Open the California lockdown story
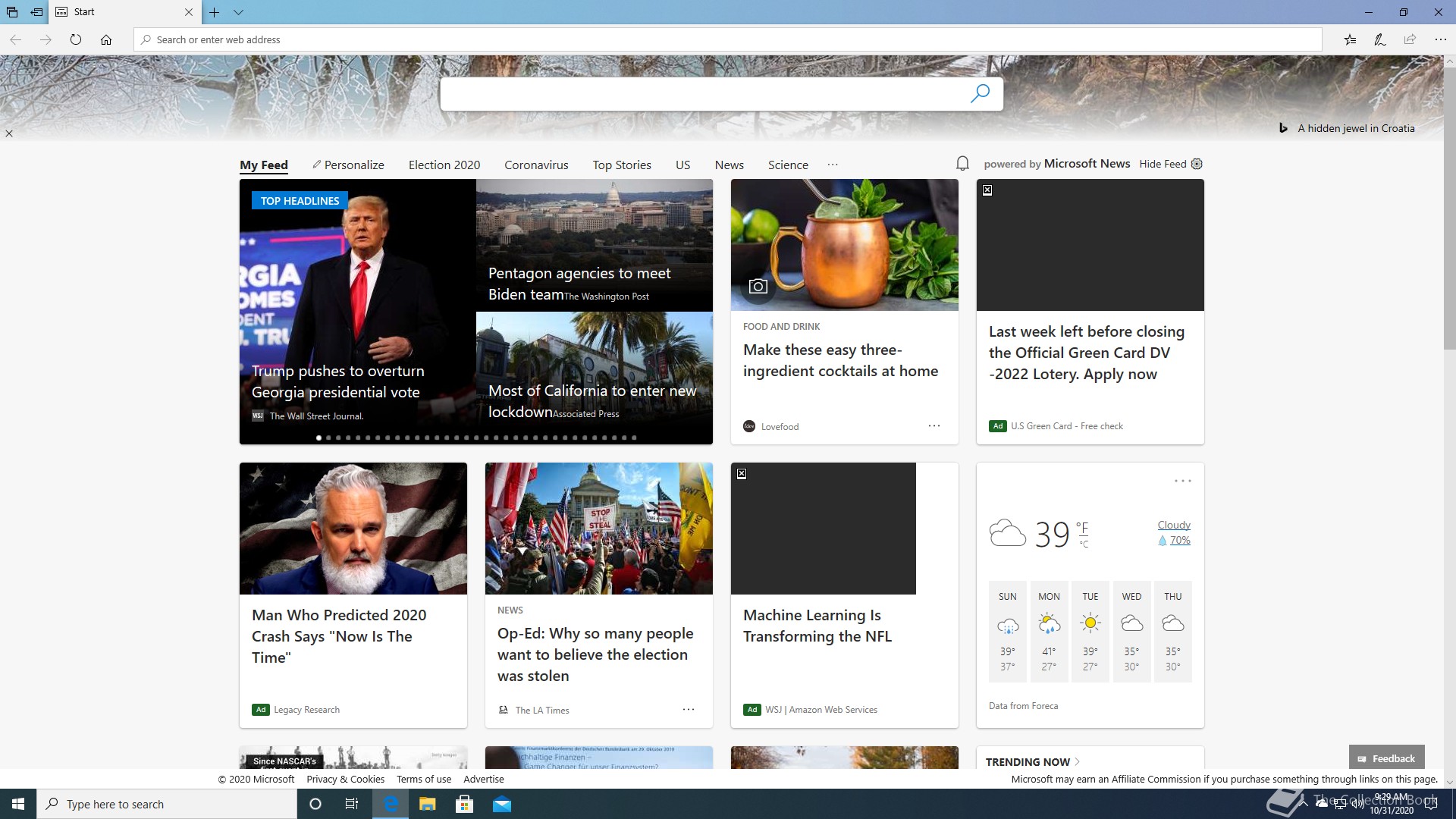1456x819 pixels. click(592, 401)
